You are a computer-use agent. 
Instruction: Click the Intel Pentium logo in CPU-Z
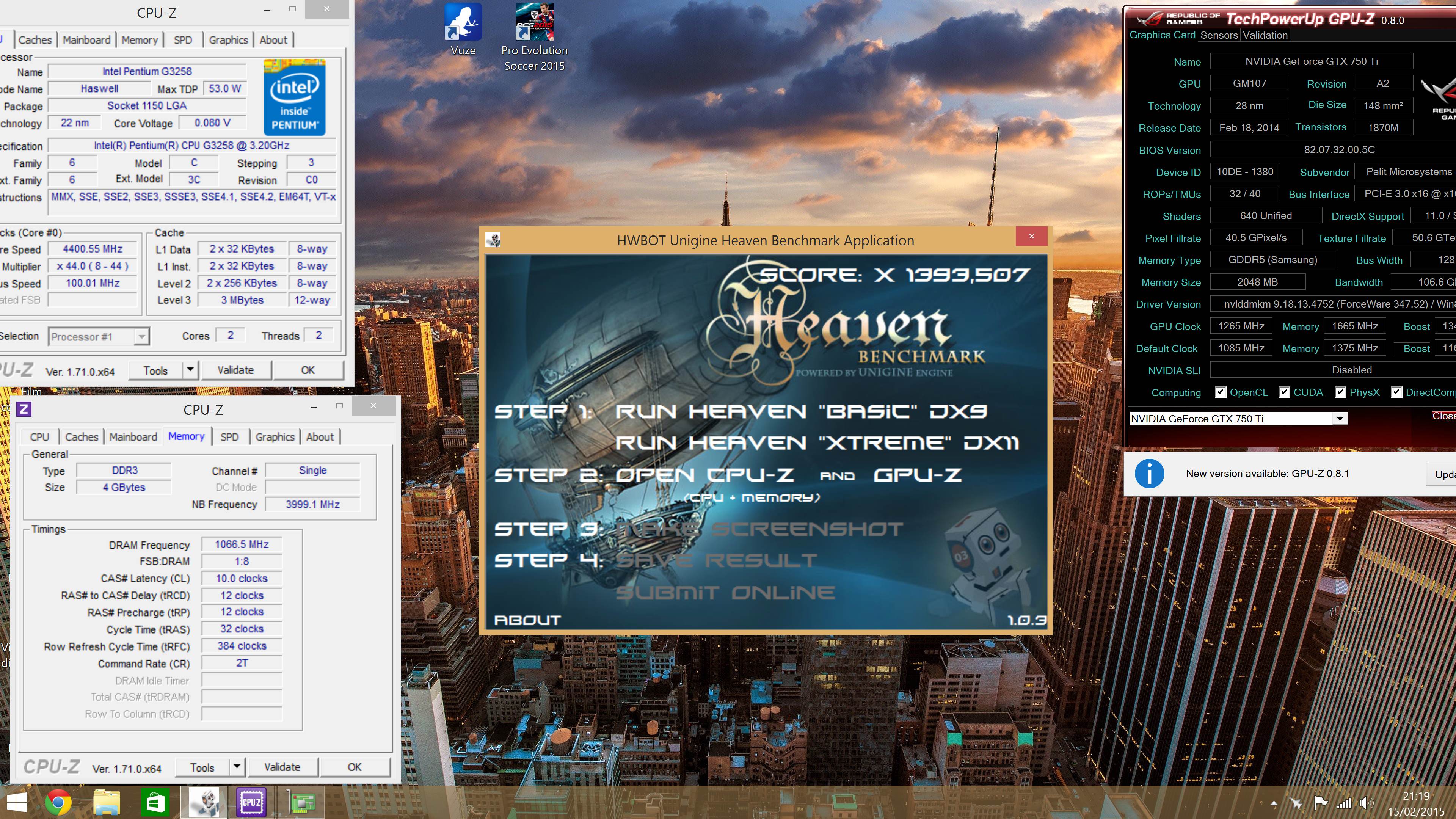coord(295,97)
